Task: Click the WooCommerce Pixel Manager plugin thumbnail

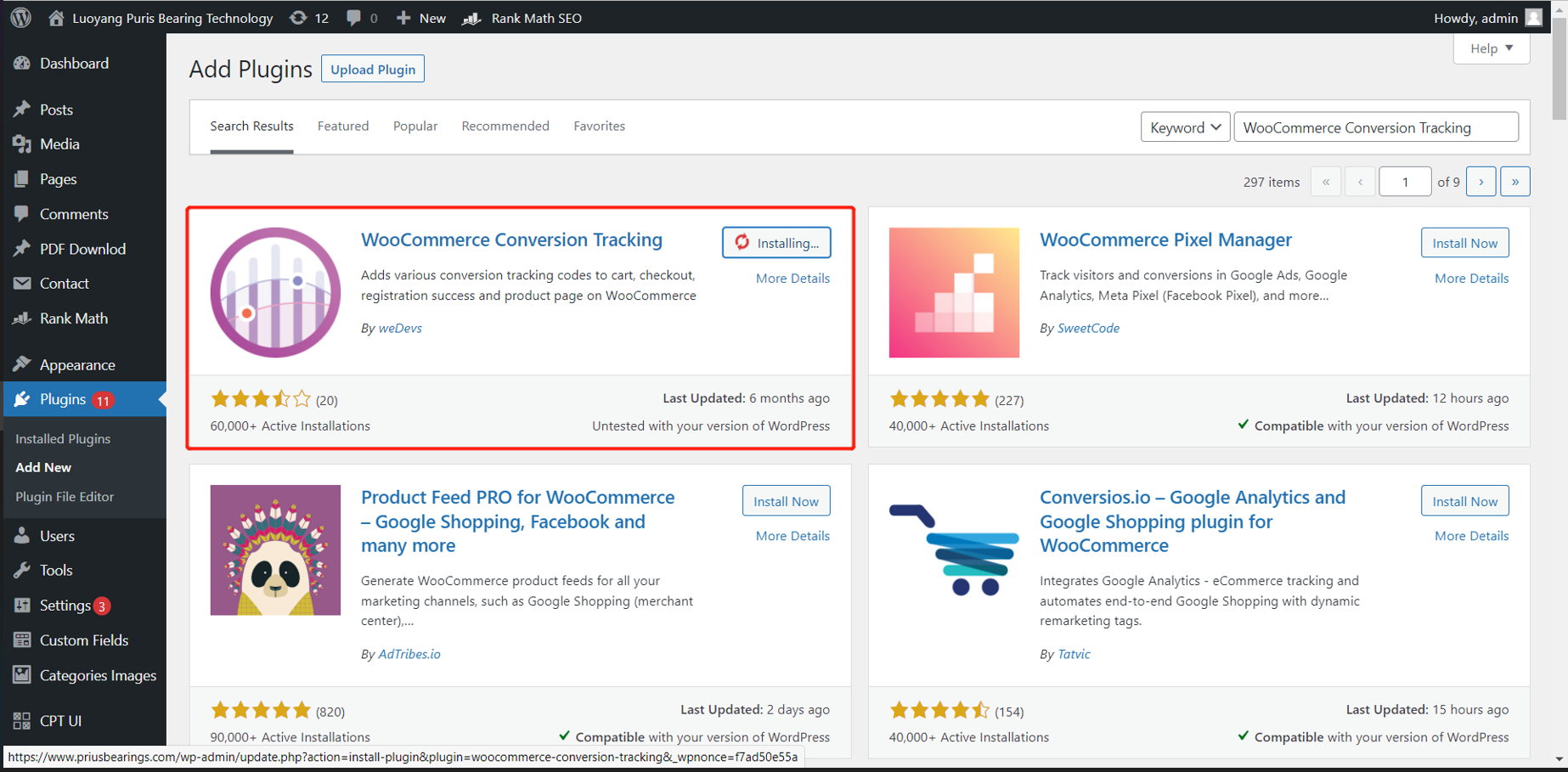Action: click(954, 292)
